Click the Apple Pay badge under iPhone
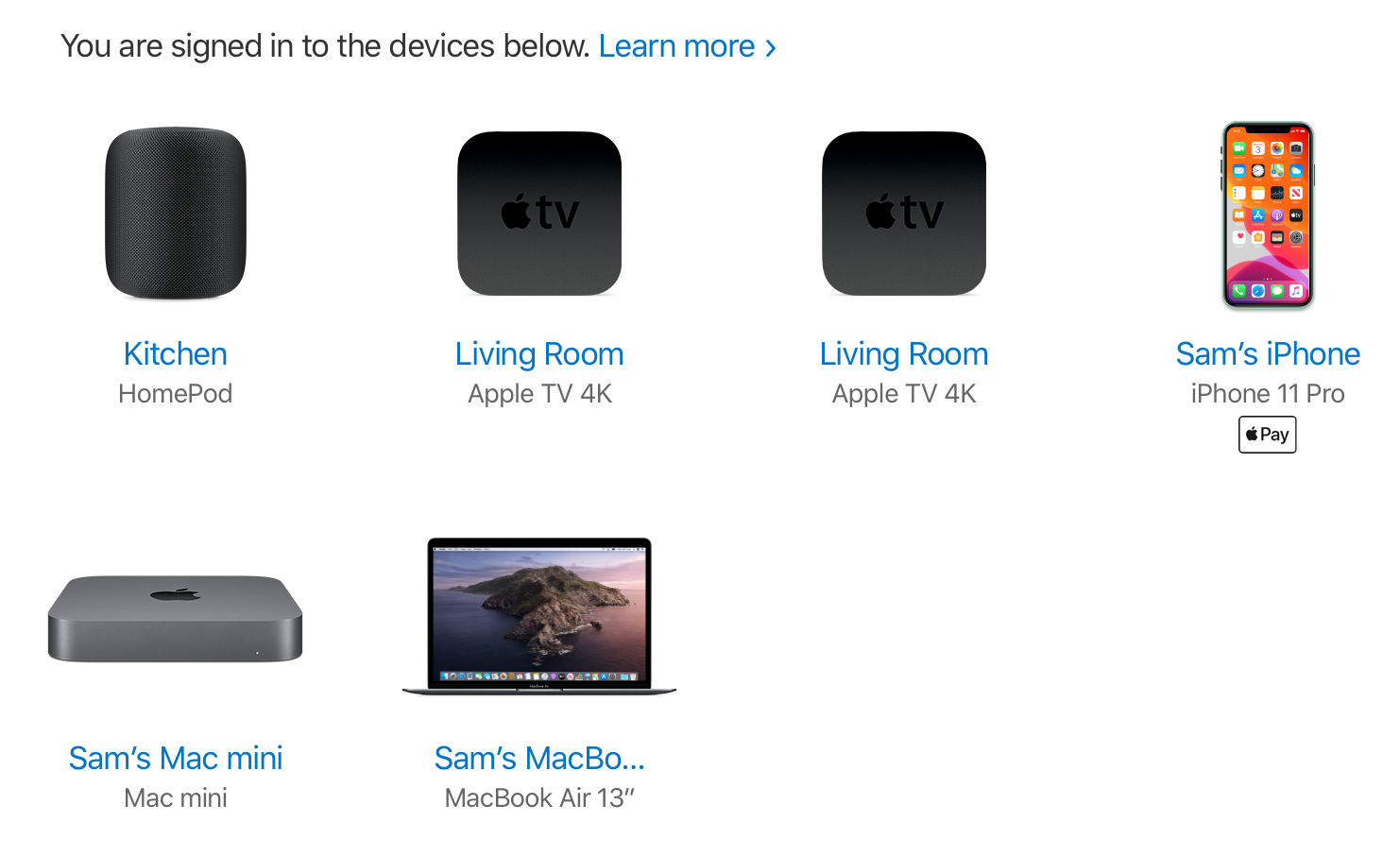1400x856 pixels. [x=1268, y=435]
